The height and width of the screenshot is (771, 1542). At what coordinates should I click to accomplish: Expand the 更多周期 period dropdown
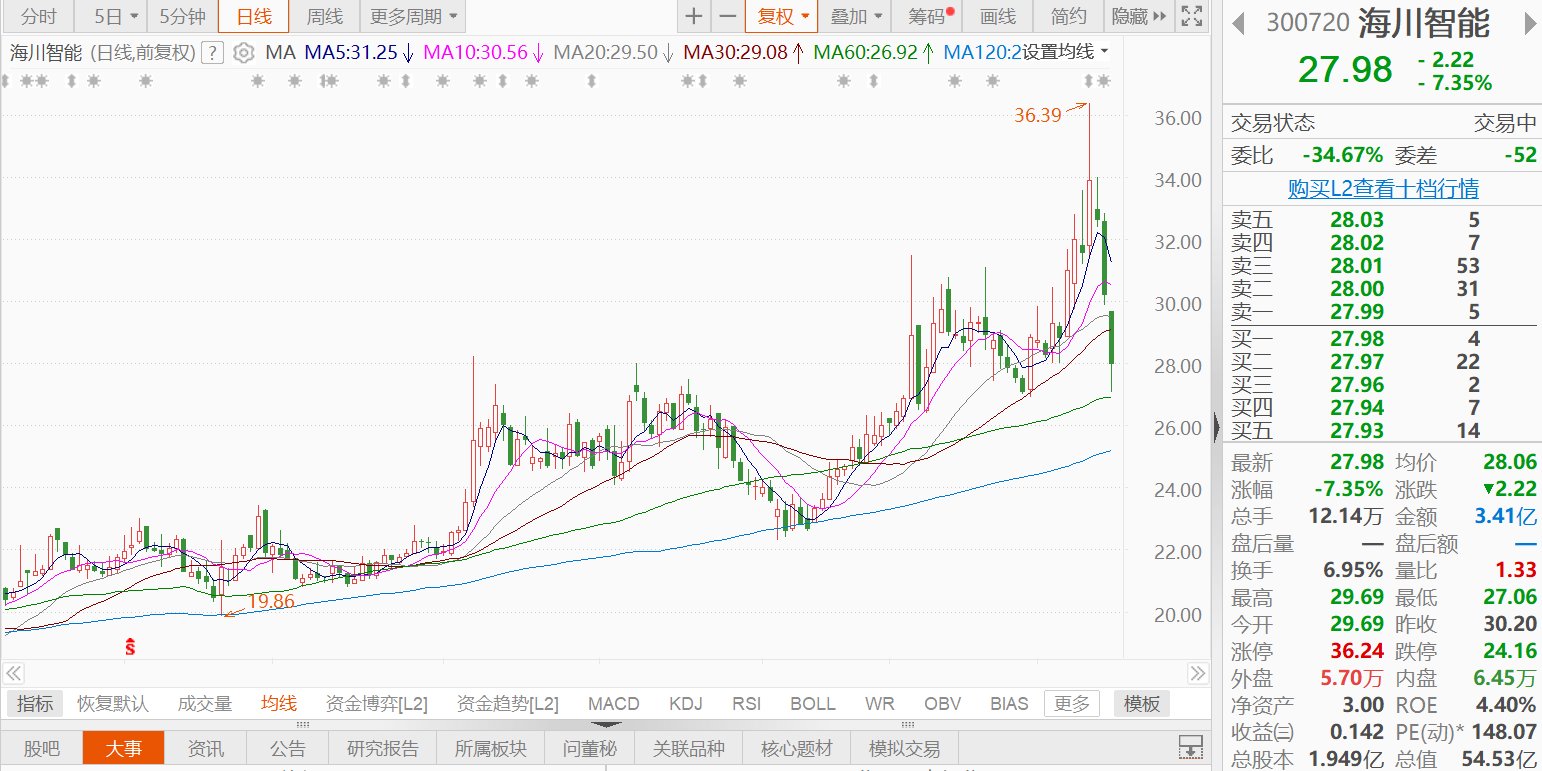(414, 16)
